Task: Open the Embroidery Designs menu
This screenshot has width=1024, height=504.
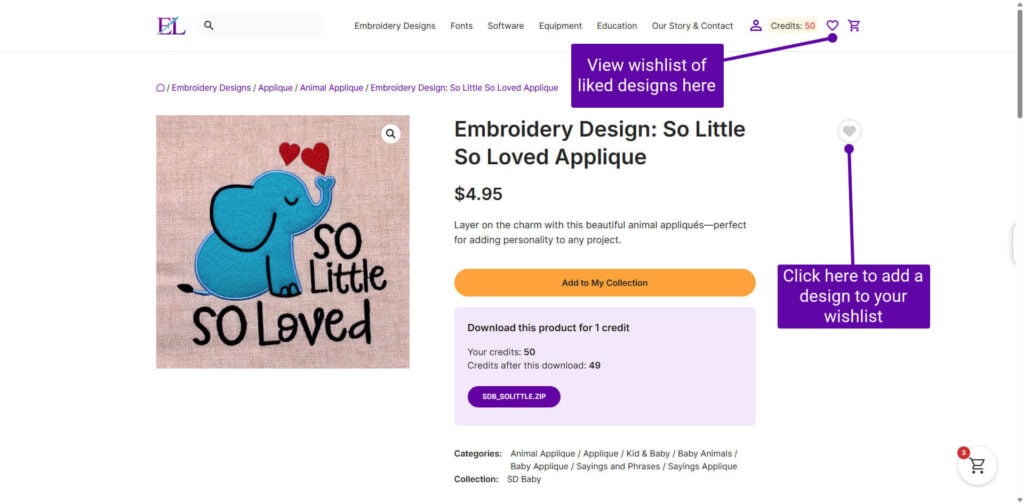Action: [394, 26]
